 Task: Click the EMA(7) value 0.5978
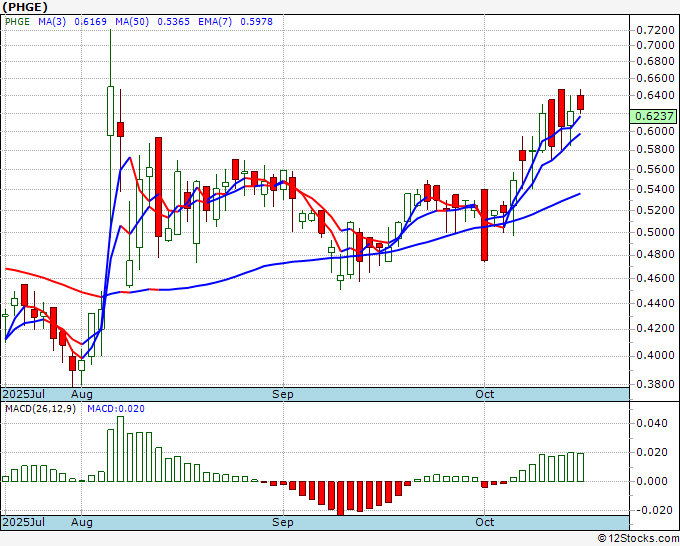(256, 22)
